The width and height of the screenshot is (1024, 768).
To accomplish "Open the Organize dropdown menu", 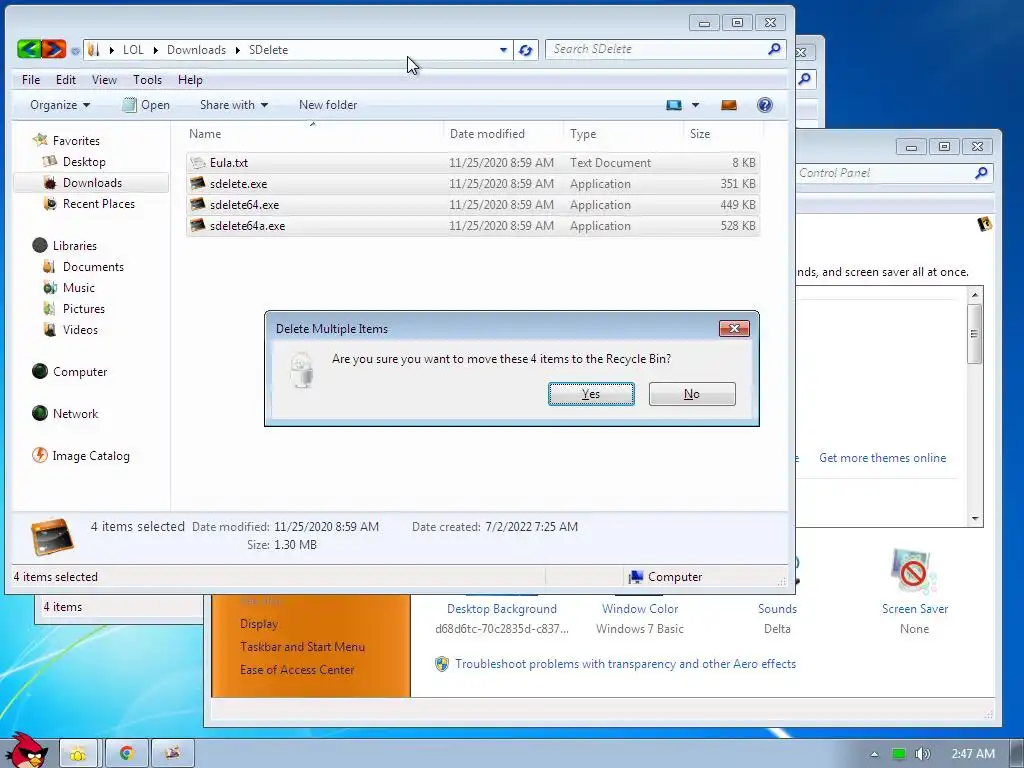I will tap(60, 105).
